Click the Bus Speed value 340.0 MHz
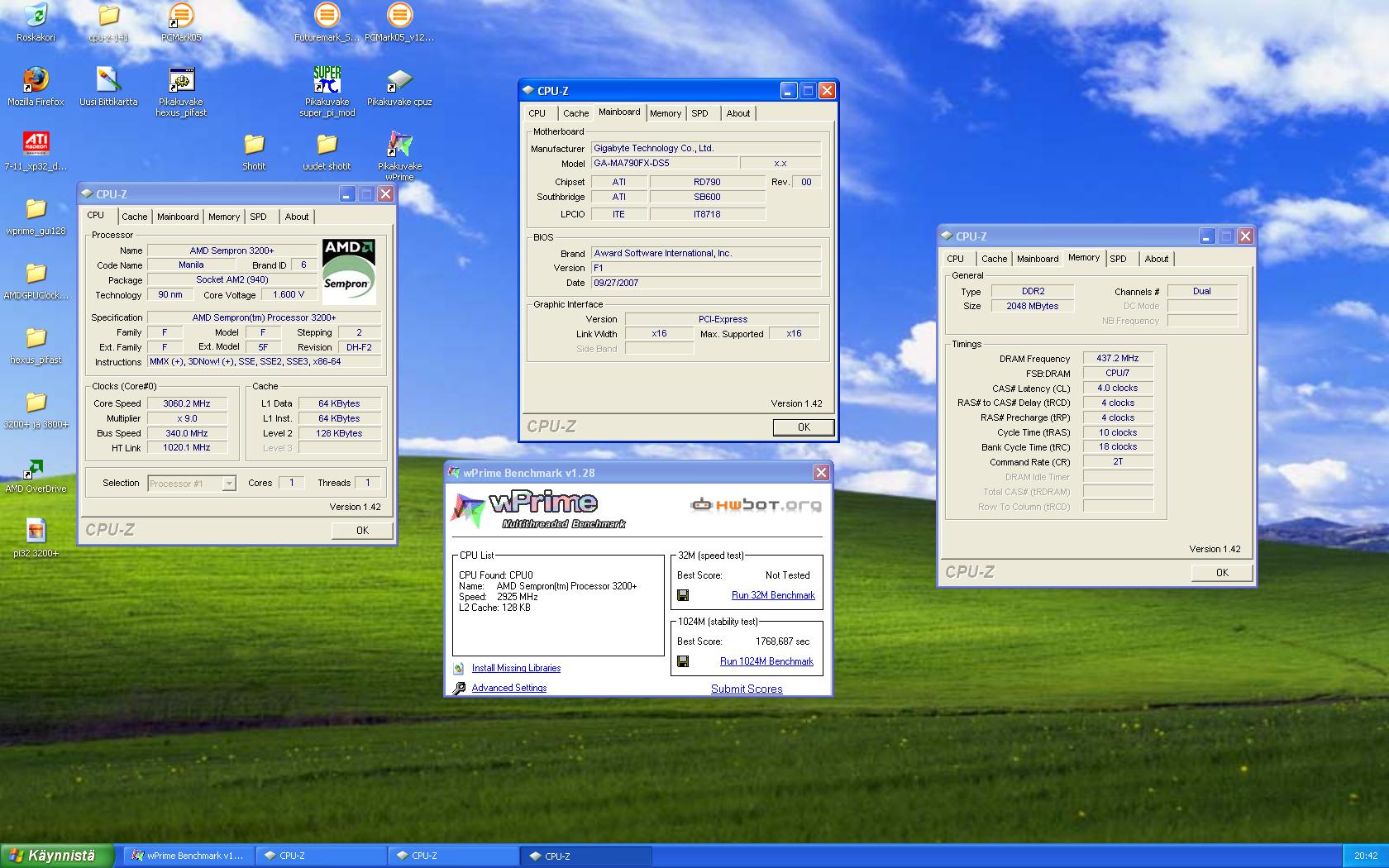 [x=187, y=433]
